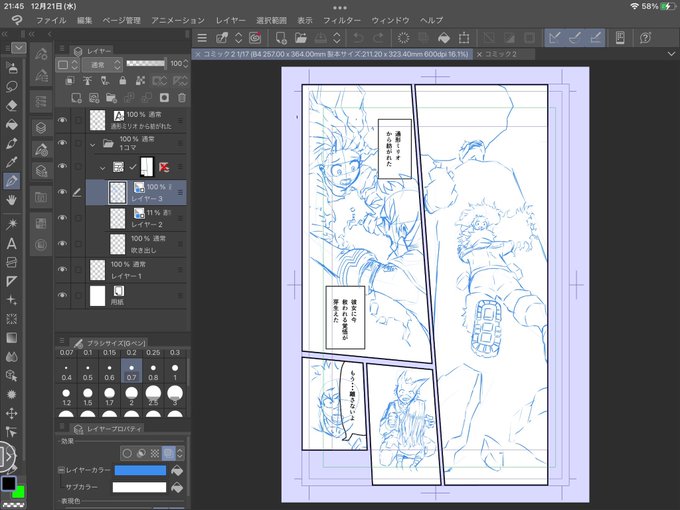Open the tab list chevron at right
680x510 pixels.
[x=671, y=54]
